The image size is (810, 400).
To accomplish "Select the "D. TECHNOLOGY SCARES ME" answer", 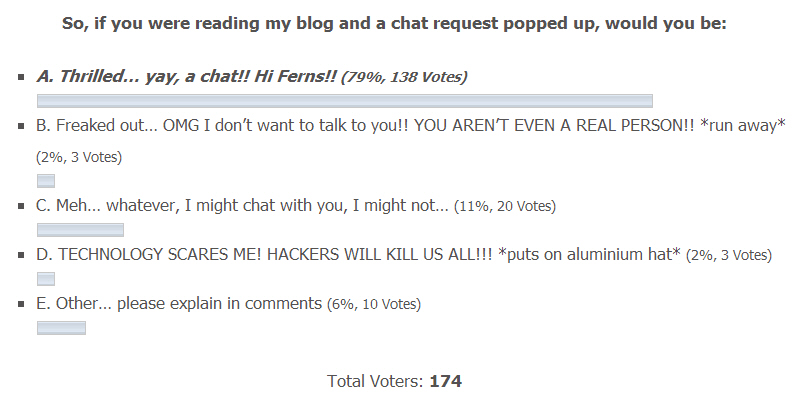I will tap(358, 255).
